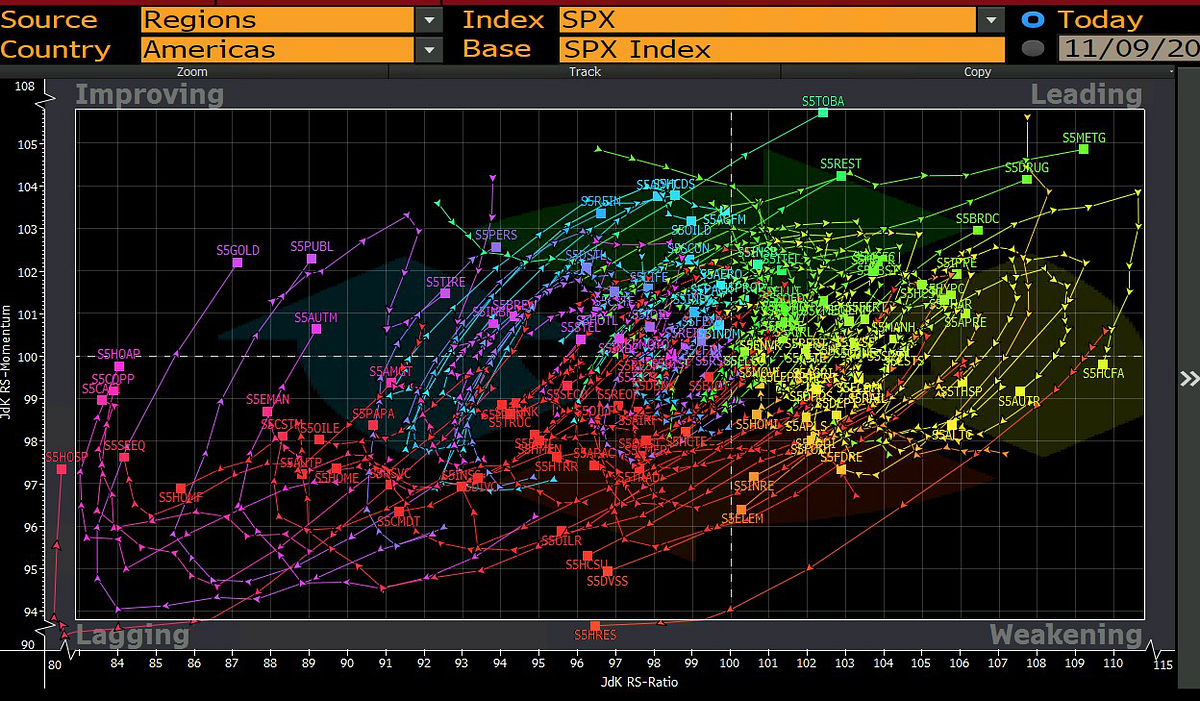Click the Improving quadrant label

[149, 94]
